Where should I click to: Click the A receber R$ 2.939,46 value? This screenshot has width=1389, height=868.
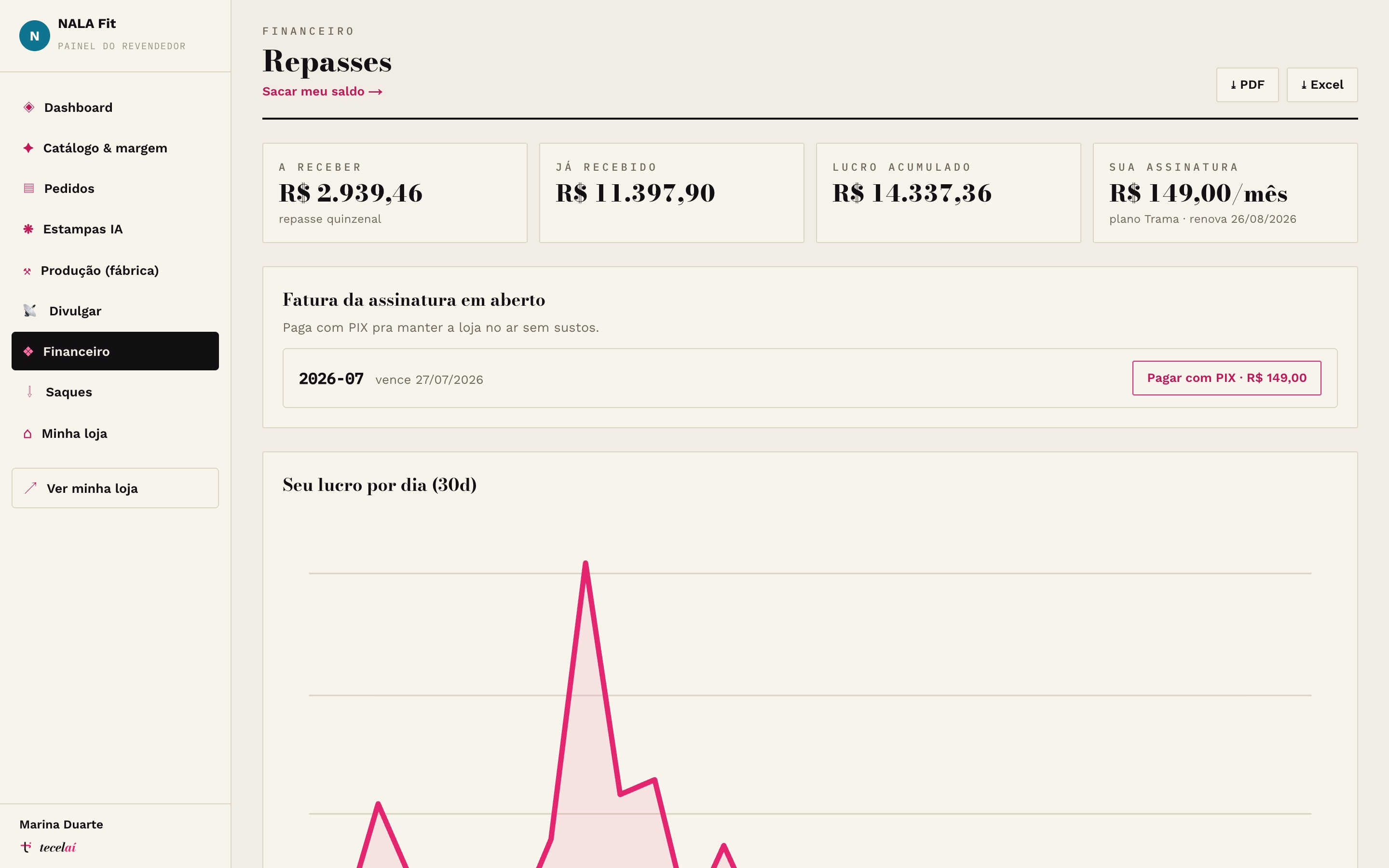[351, 193]
